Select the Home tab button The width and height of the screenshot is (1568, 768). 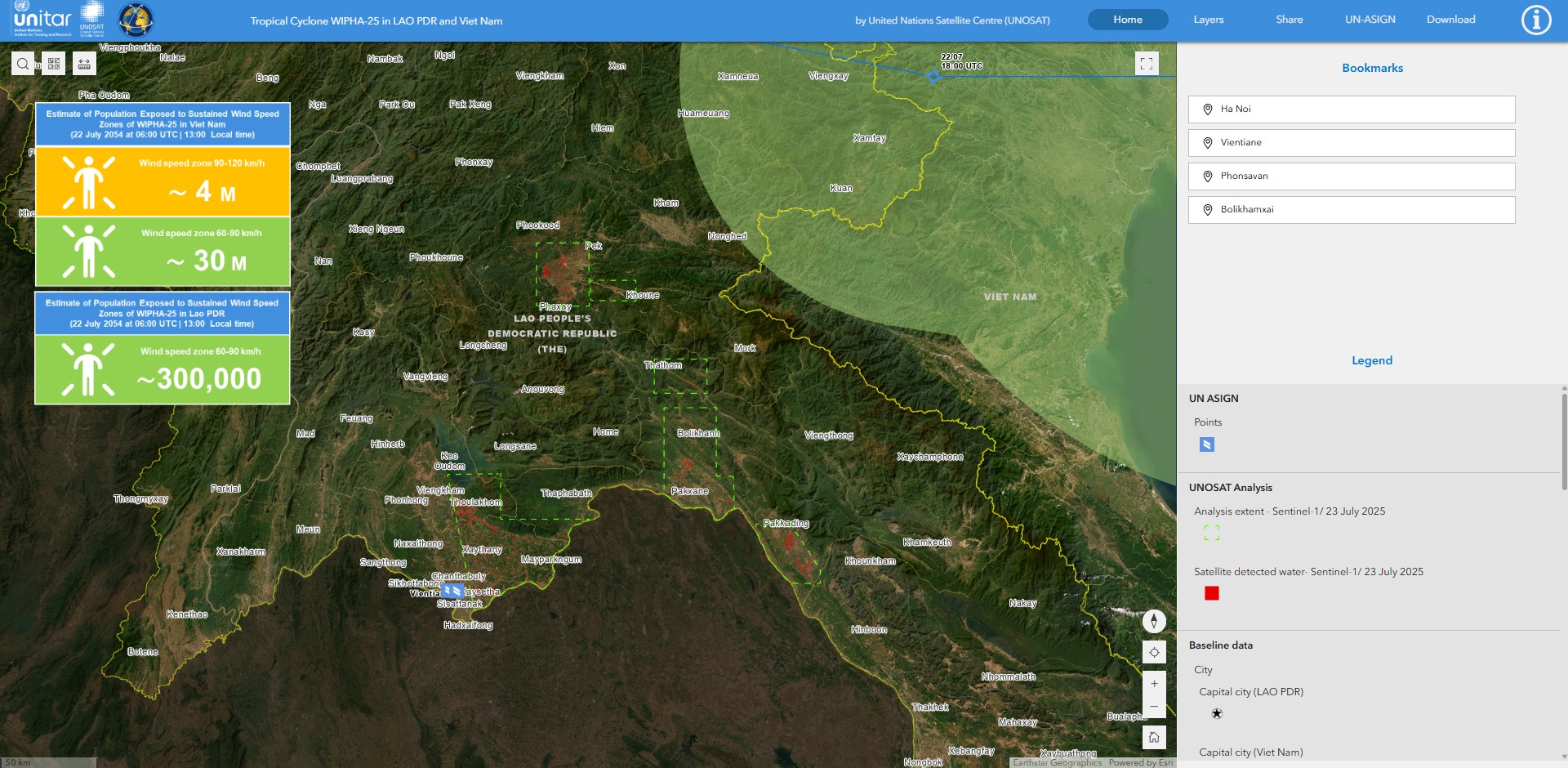coord(1127,20)
